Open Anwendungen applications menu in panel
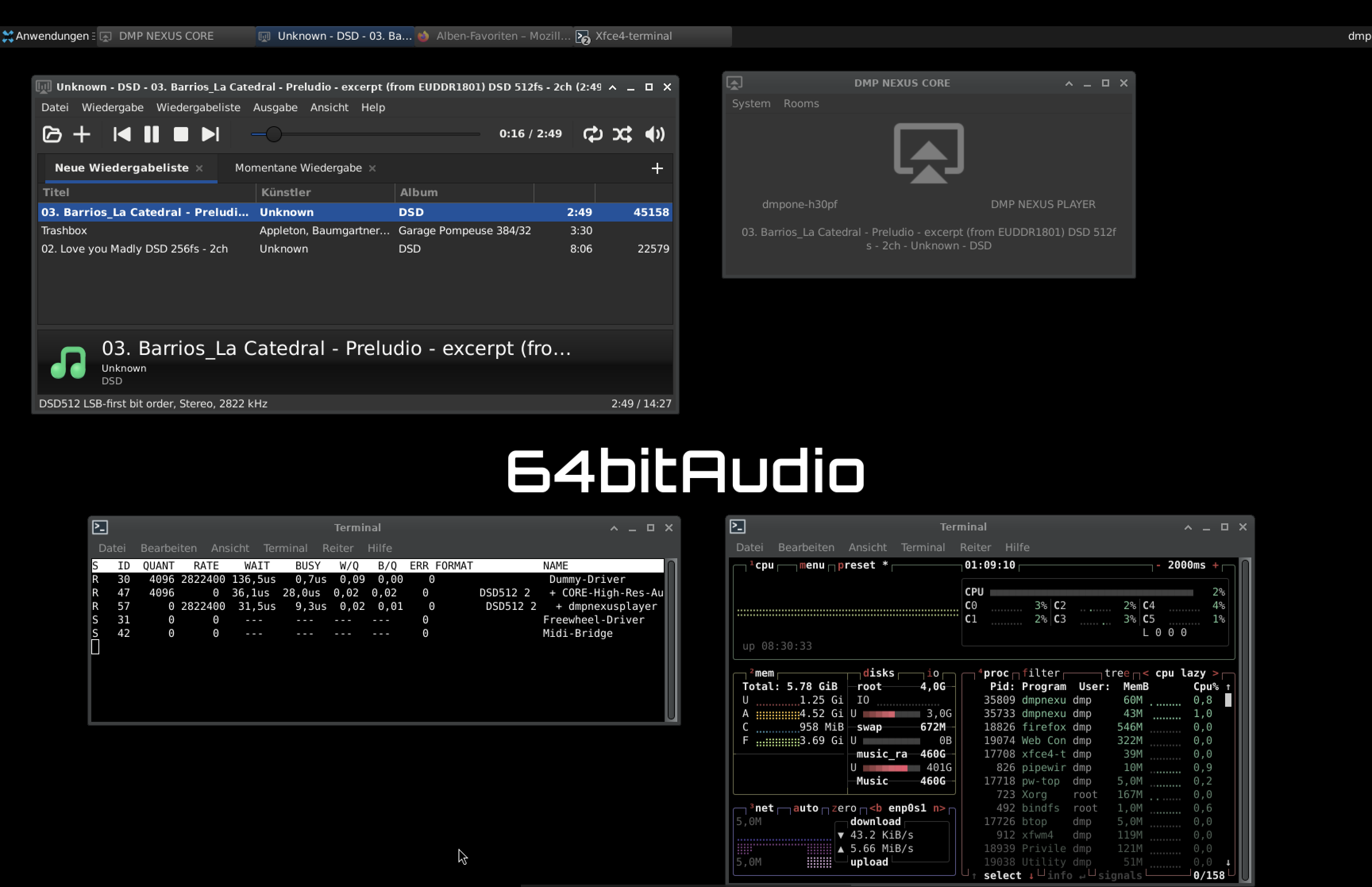This screenshot has width=1372, height=887. [x=49, y=36]
